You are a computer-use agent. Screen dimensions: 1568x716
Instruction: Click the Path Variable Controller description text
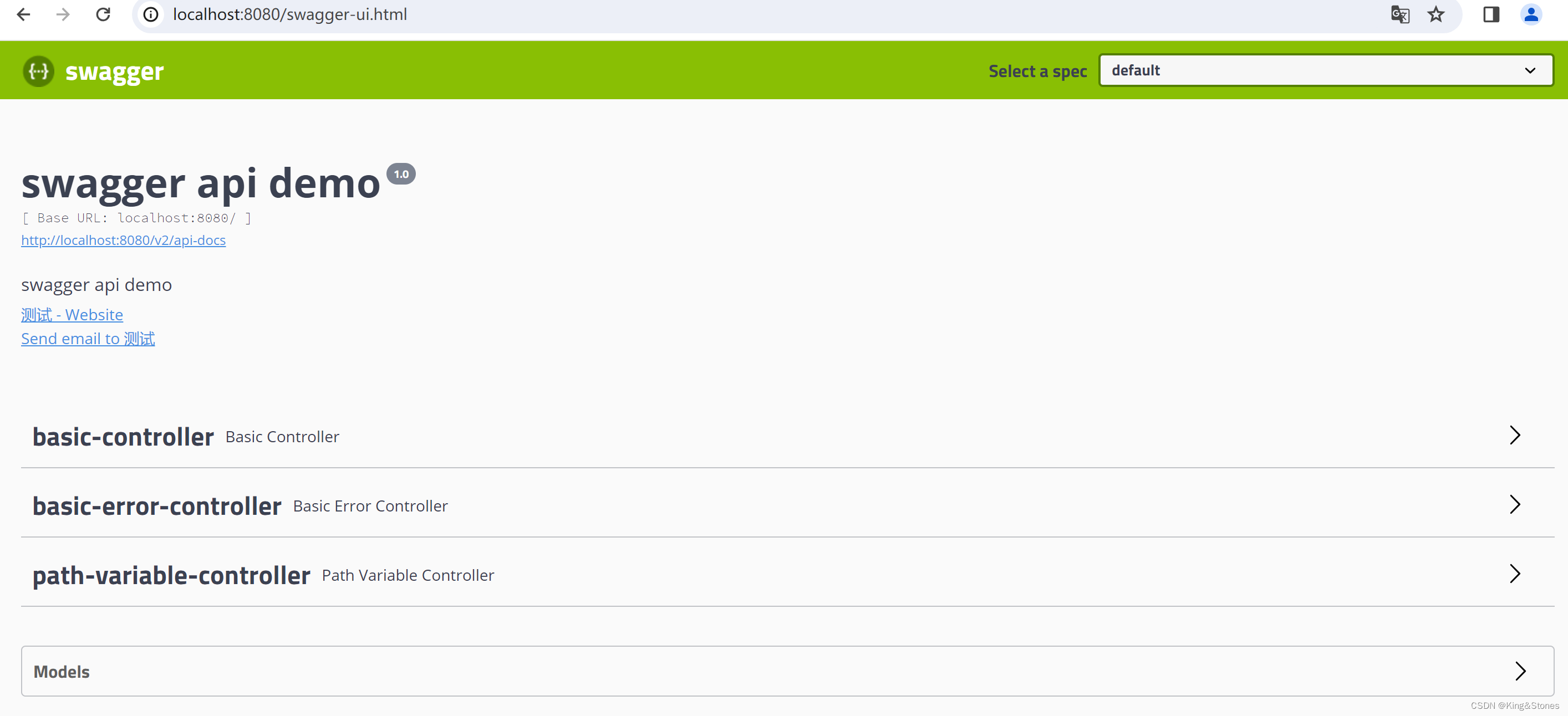(408, 575)
